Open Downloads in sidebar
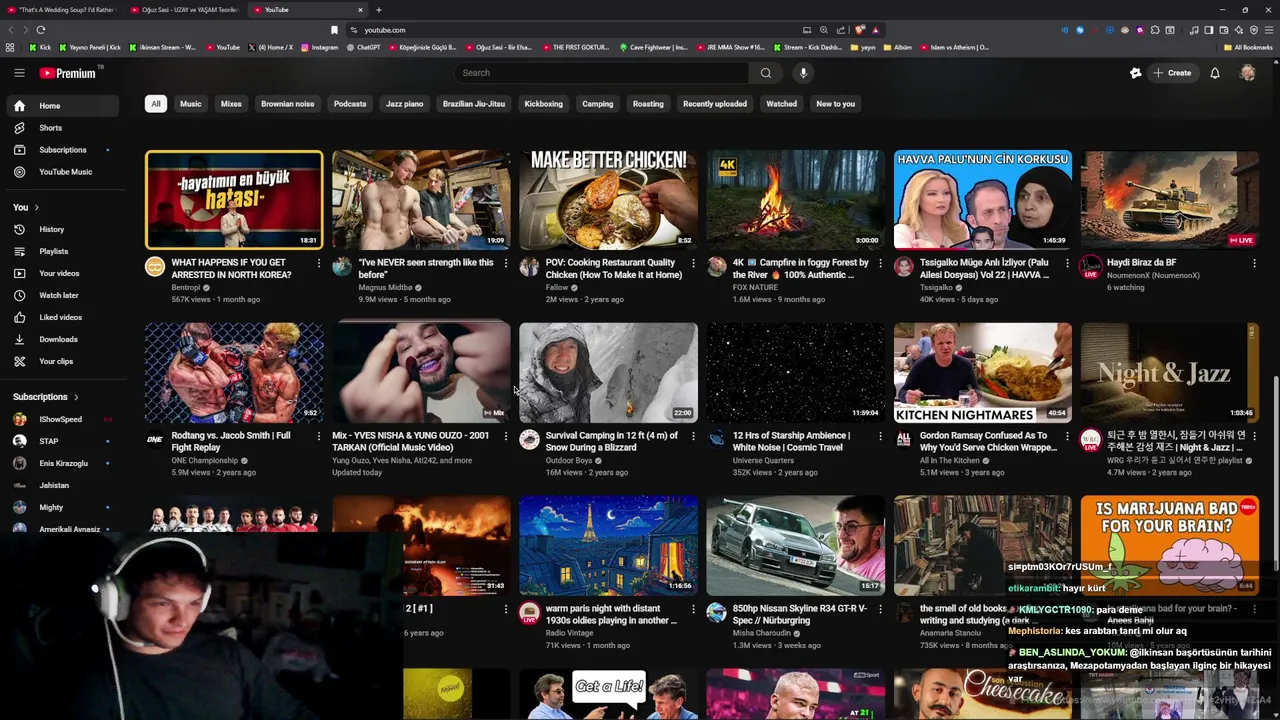This screenshot has height=720, width=1280. point(65,340)
